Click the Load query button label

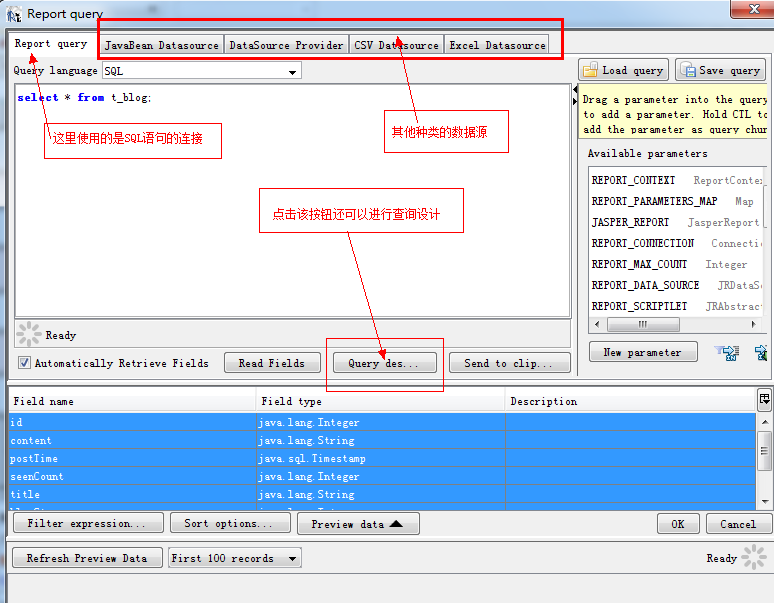click(x=632, y=71)
